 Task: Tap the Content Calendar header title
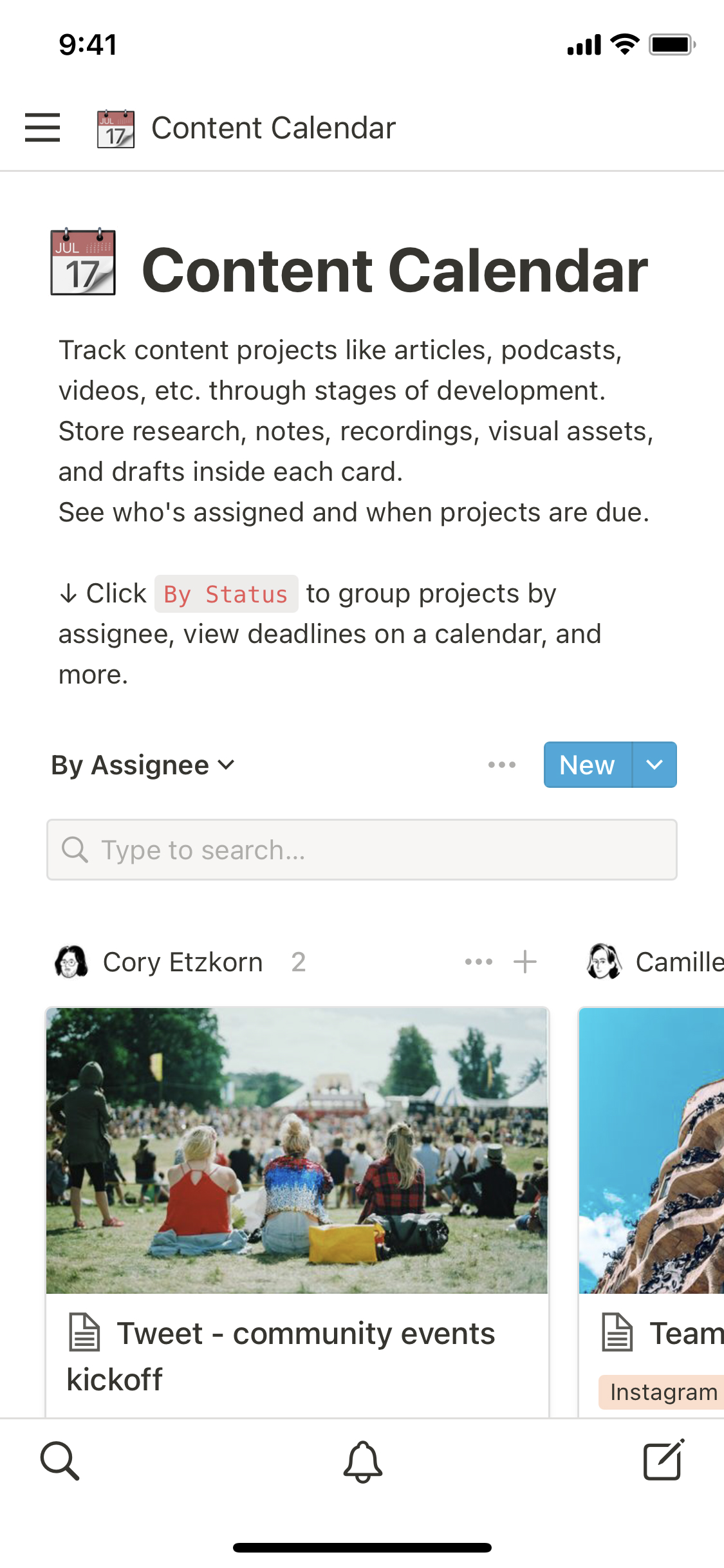pyautogui.click(x=274, y=128)
